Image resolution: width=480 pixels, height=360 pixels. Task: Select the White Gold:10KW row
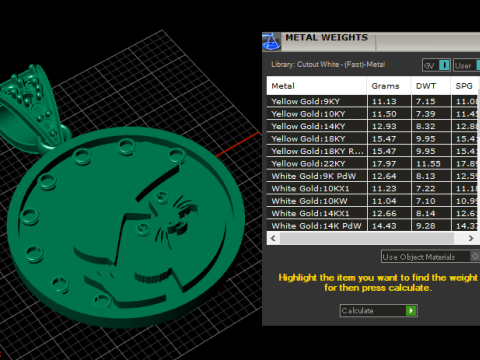[373, 201]
